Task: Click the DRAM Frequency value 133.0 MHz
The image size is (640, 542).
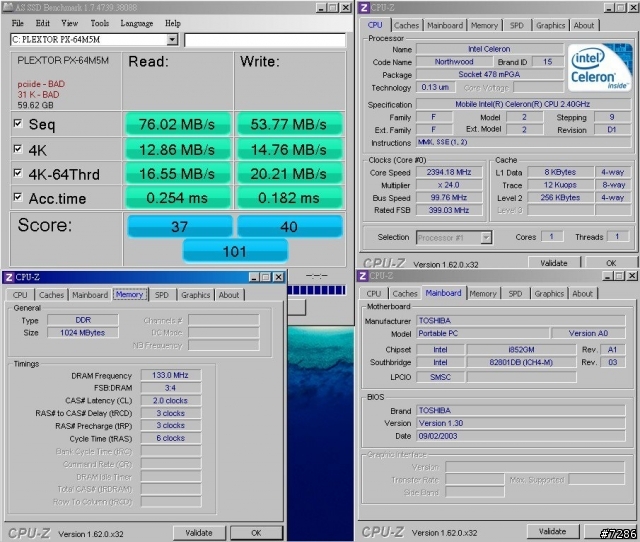Action: coord(171,375)
